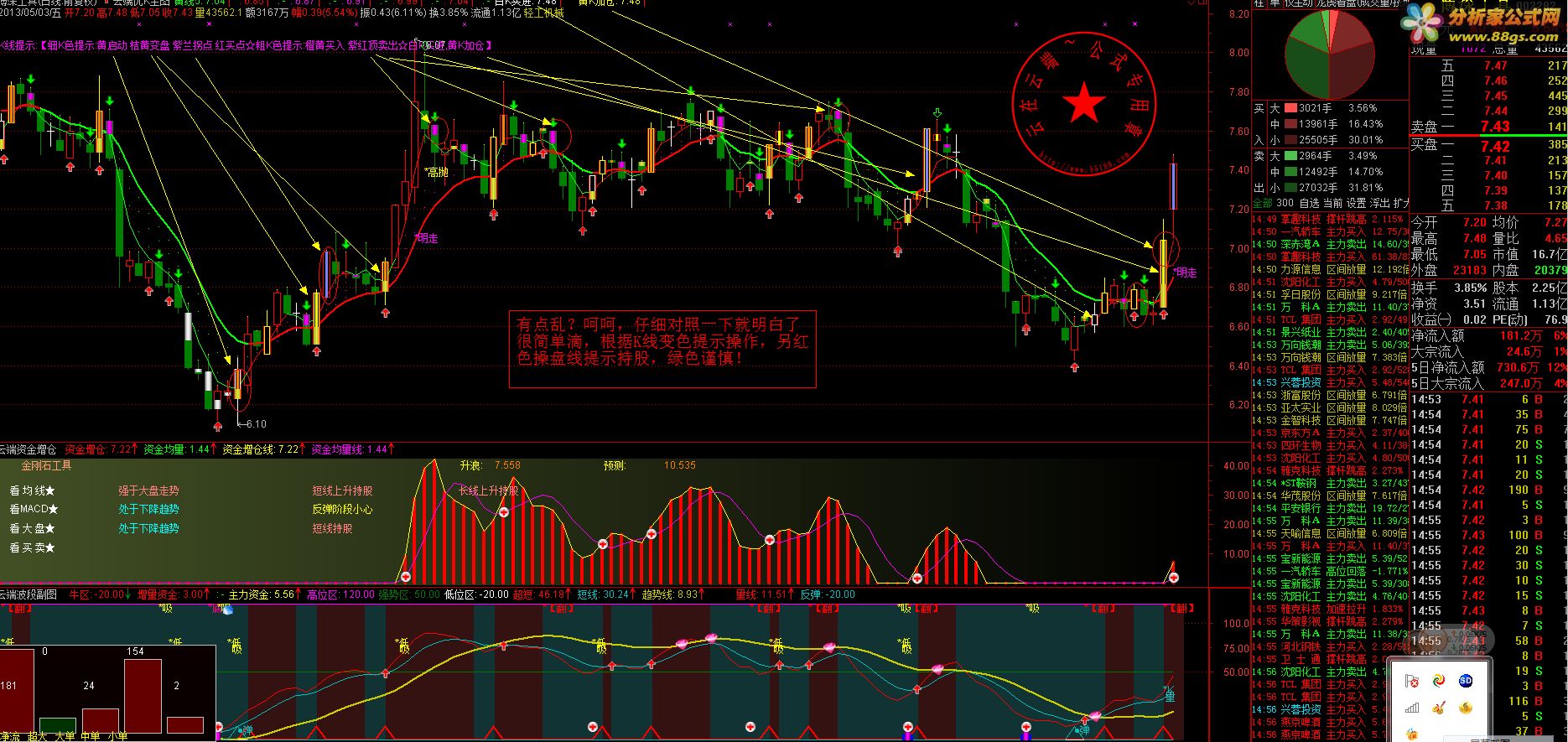Click the medium buy 13961手 color swatch
Screen dimensions: 1568x742
click(x=1290, y=124)
